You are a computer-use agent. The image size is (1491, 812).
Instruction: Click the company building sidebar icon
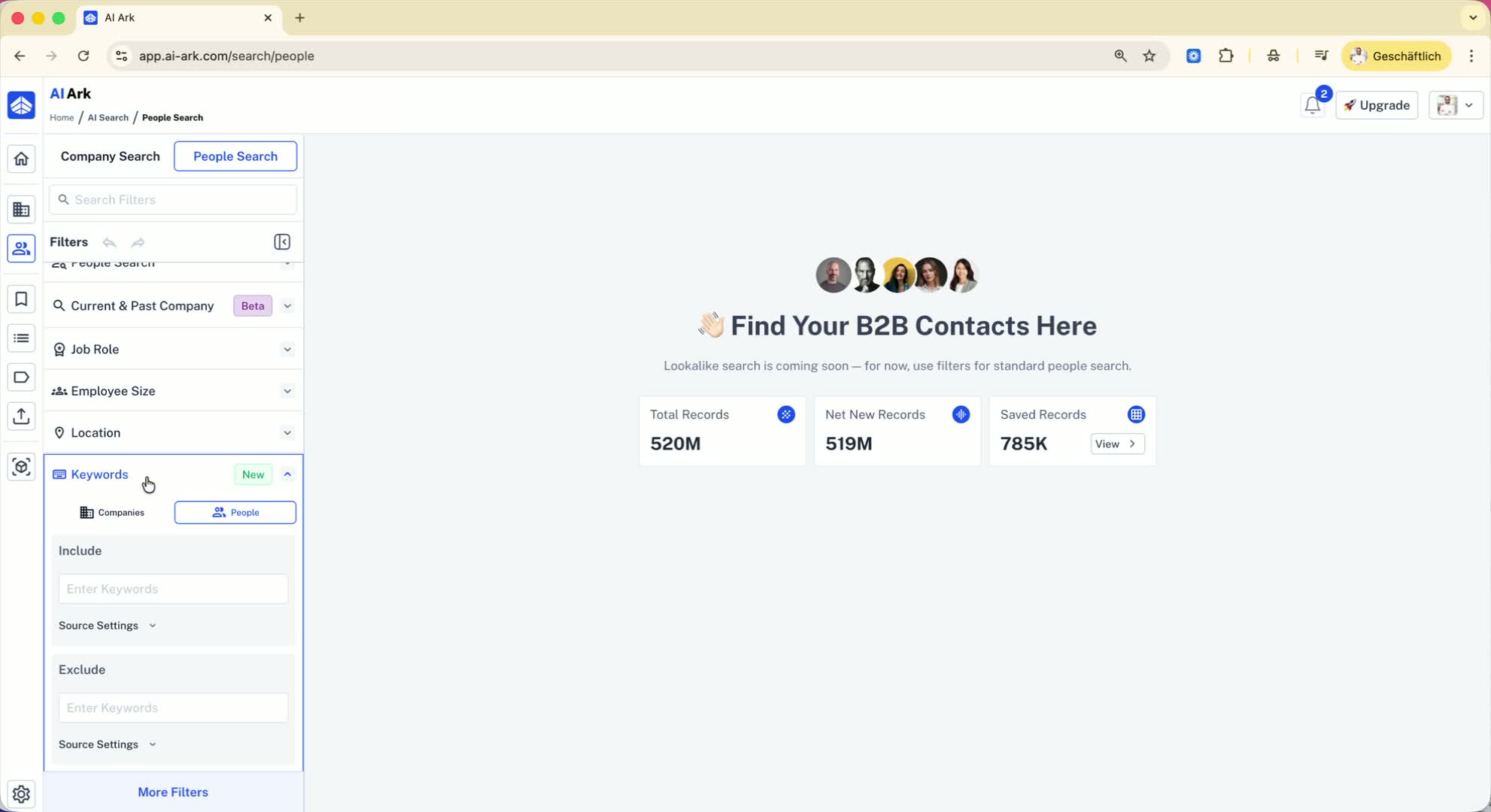(x=21, y=210)
